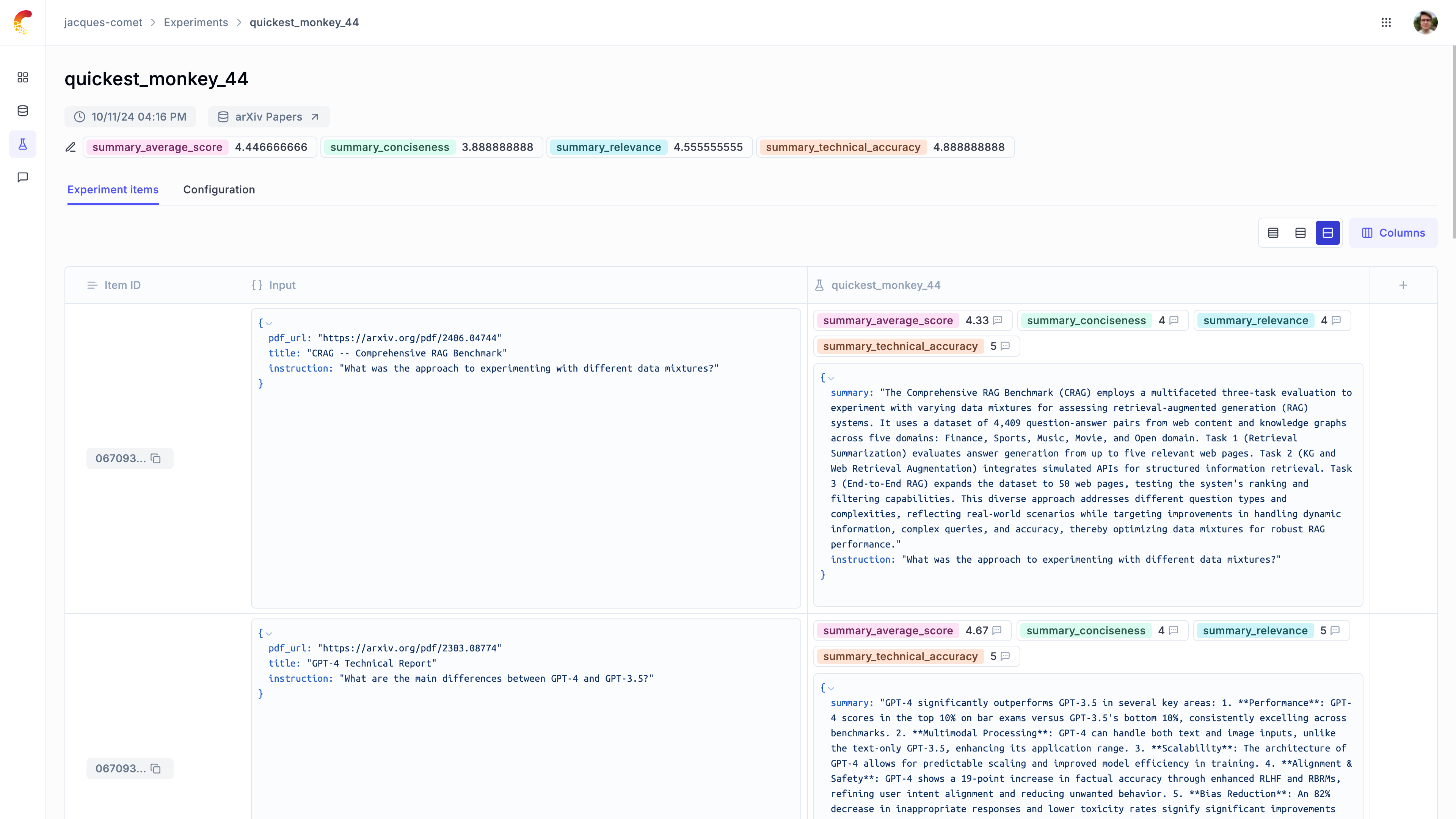Open the feedback chat icon in the sidebar
The height and width of the screenshot is (819, 1456).
[23, 177]
